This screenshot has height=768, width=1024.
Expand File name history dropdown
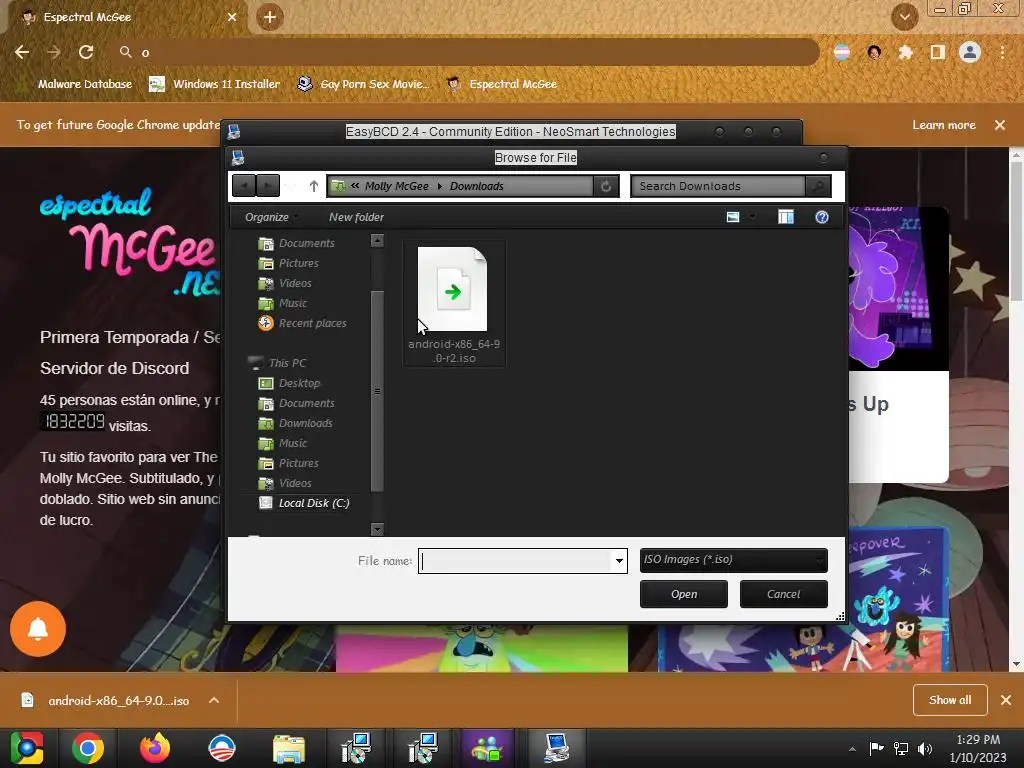[618, 560]
